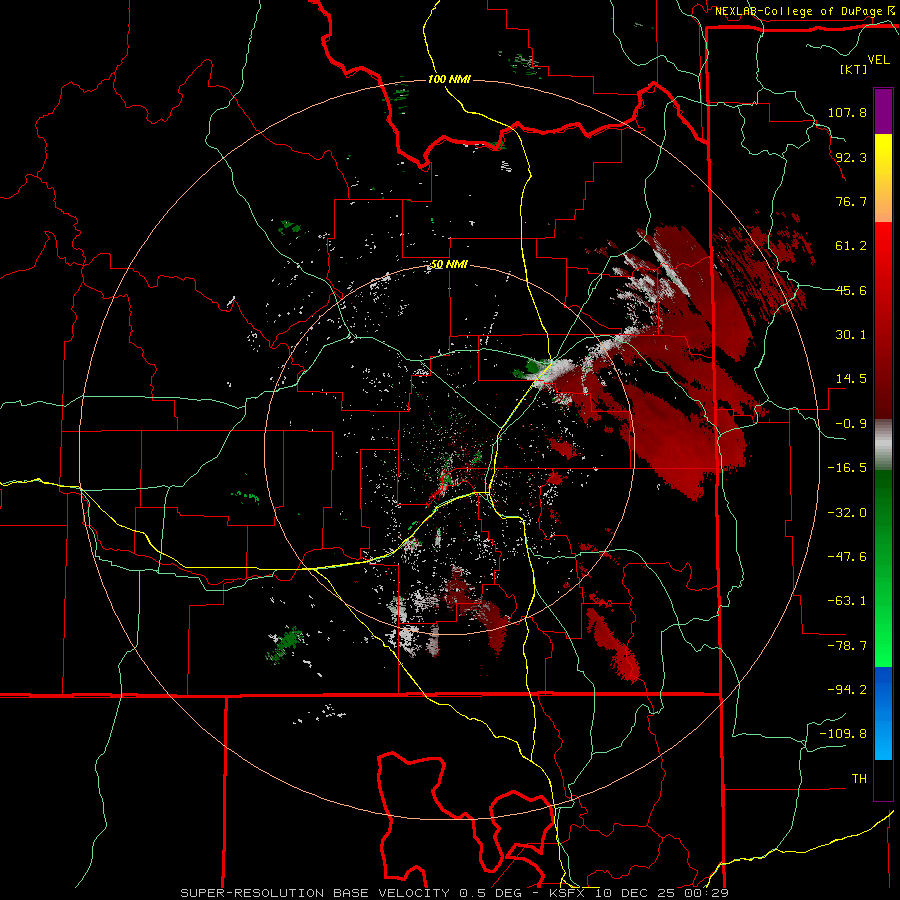Click the 30.1 legend value
This screenshot has height=900, width=900.
point(851,335)
